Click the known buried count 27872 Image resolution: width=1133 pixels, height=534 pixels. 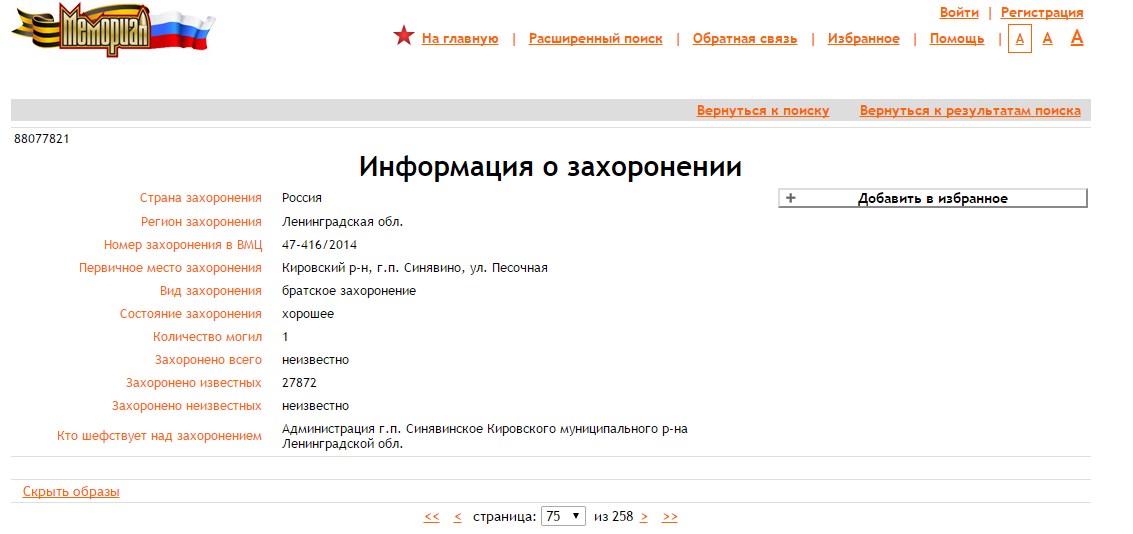click(x=299, y=383)
